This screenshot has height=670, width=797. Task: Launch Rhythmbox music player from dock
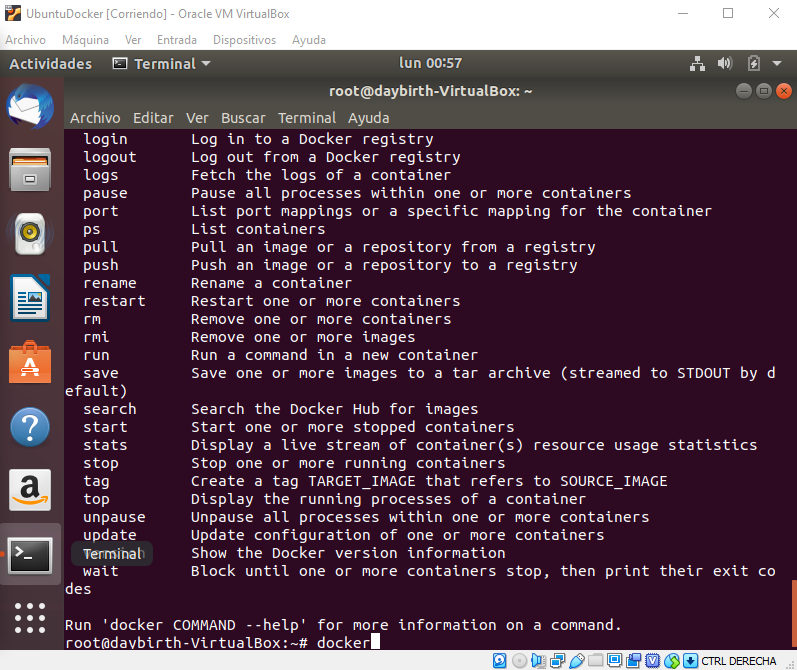pos(31,233)
